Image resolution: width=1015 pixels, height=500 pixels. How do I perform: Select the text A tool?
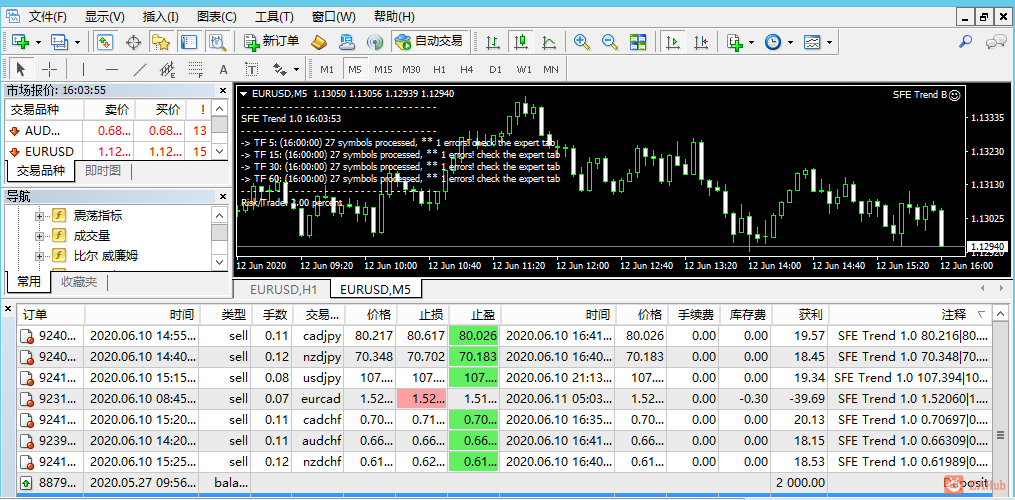tap(223, 69)
